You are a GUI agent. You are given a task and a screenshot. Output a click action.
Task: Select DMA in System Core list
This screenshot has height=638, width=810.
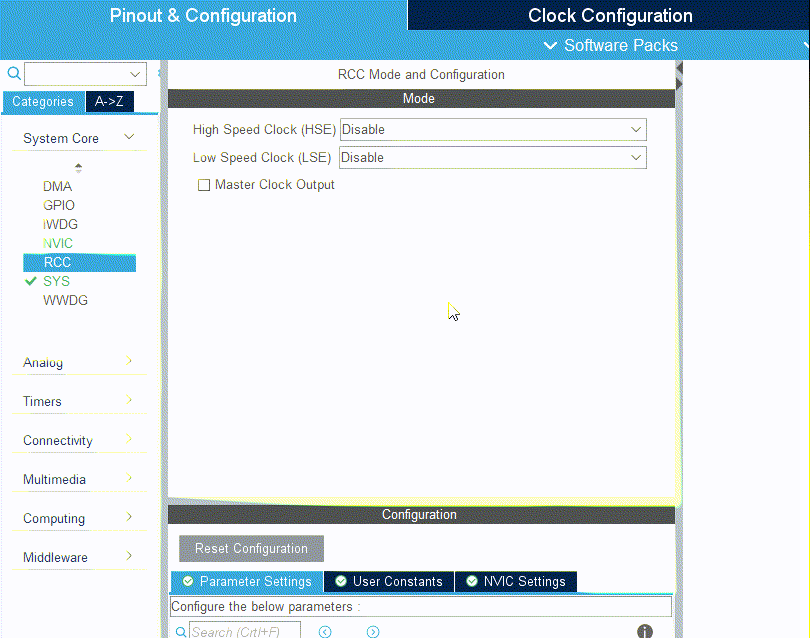coord(57,186)
